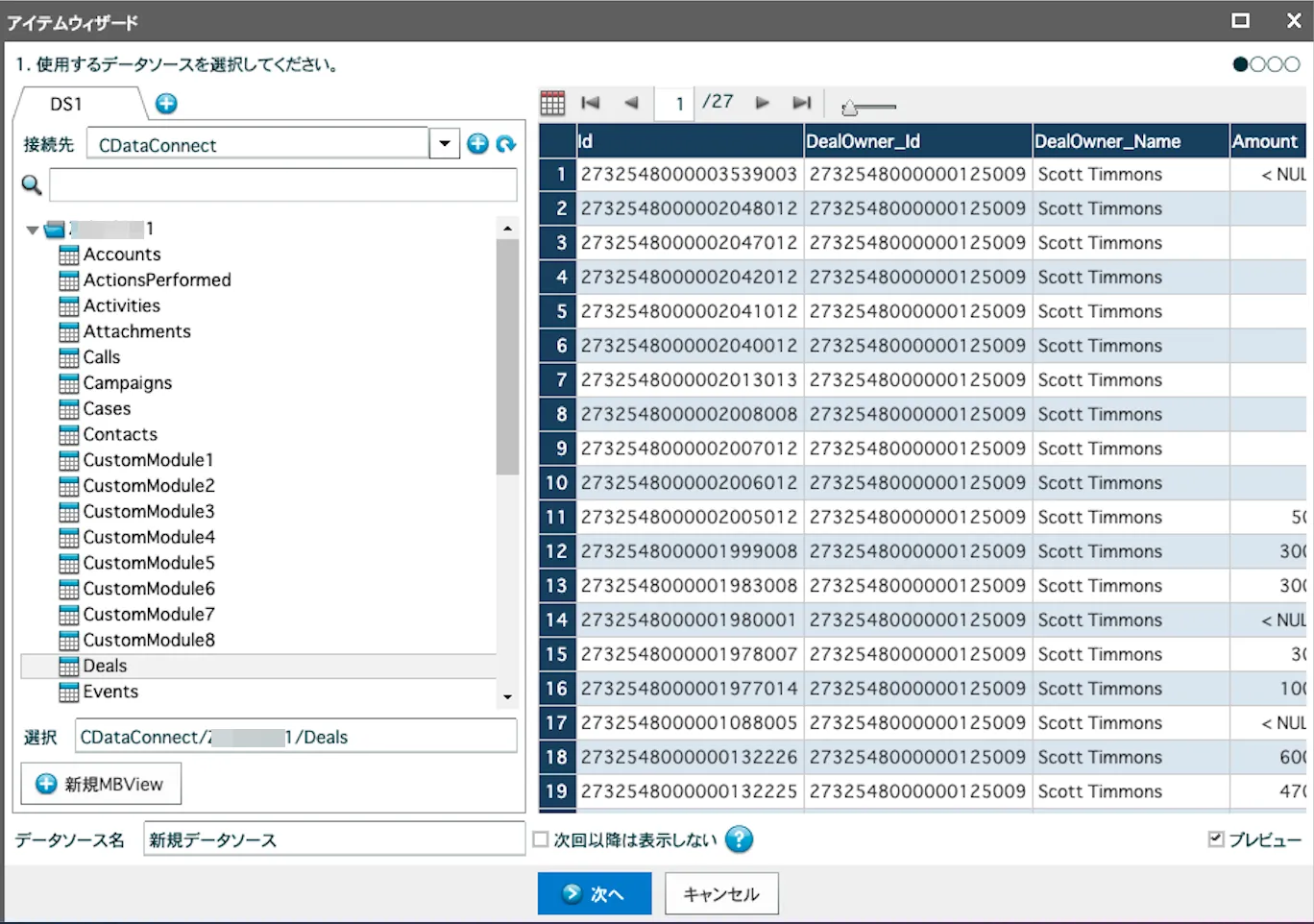Check the 次回以降は表示しない option

(540, 838)
